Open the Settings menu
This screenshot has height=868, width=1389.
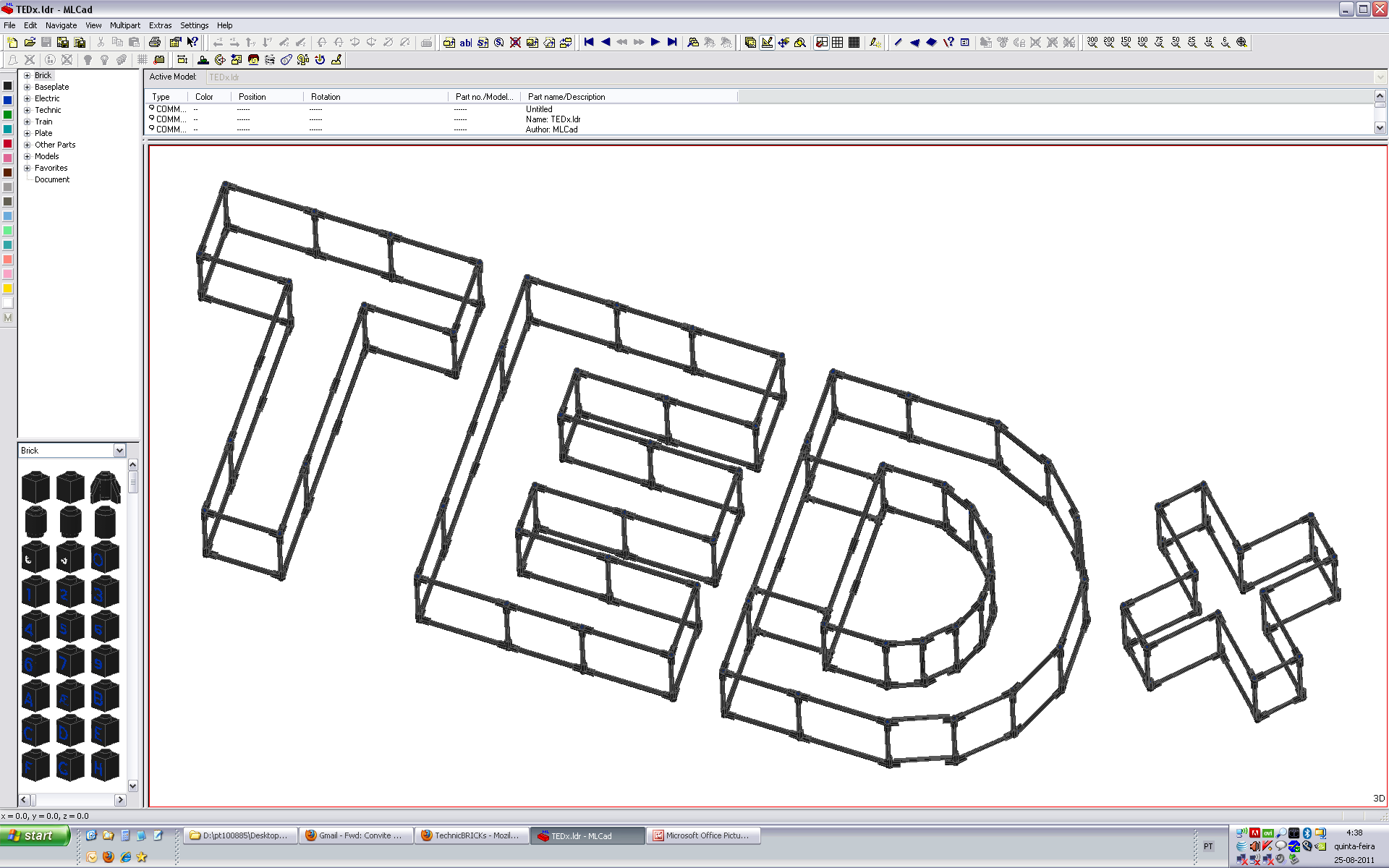click(x=194, y=25)
